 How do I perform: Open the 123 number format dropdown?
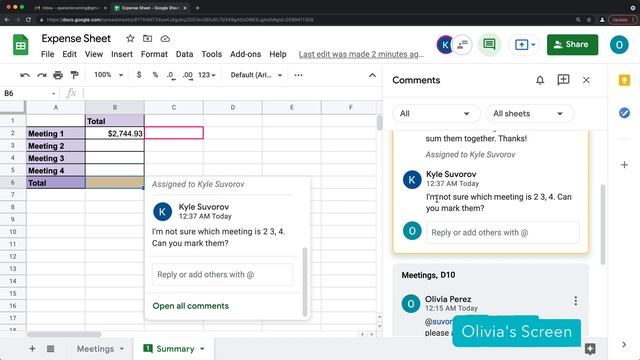tap(207, 75)
